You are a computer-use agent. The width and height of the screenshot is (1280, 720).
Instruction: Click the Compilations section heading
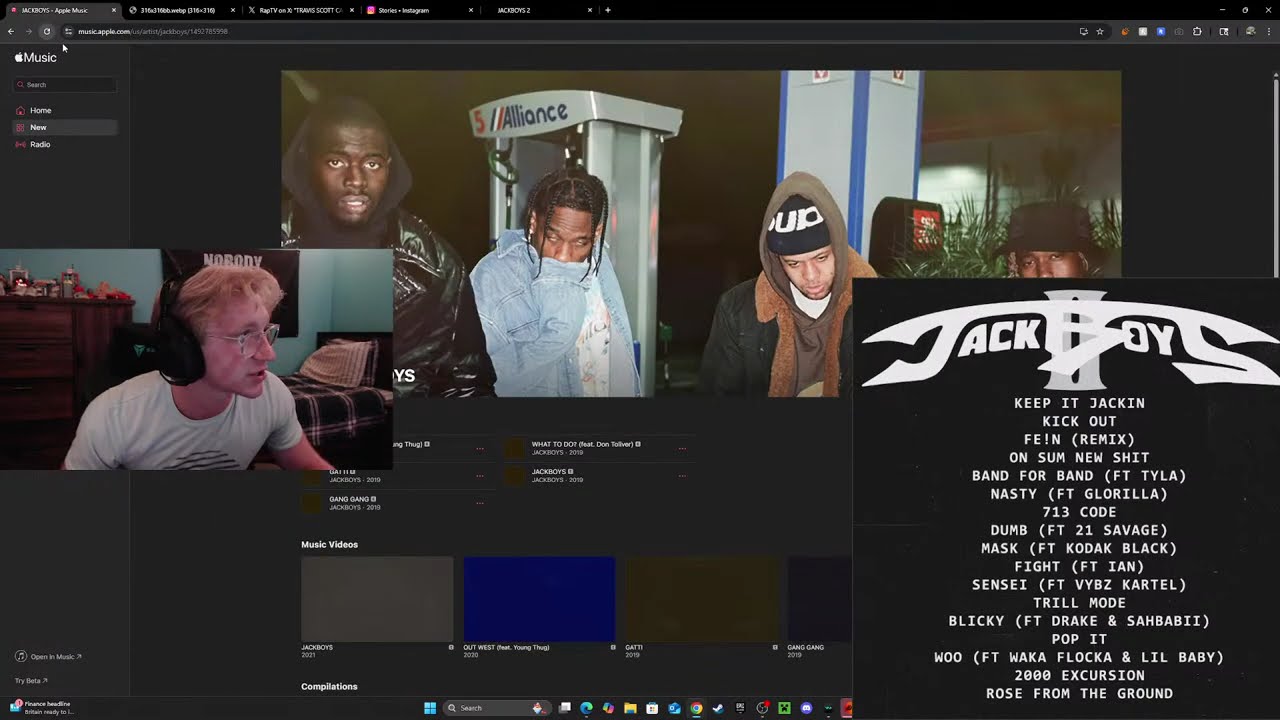click(329, 687)
